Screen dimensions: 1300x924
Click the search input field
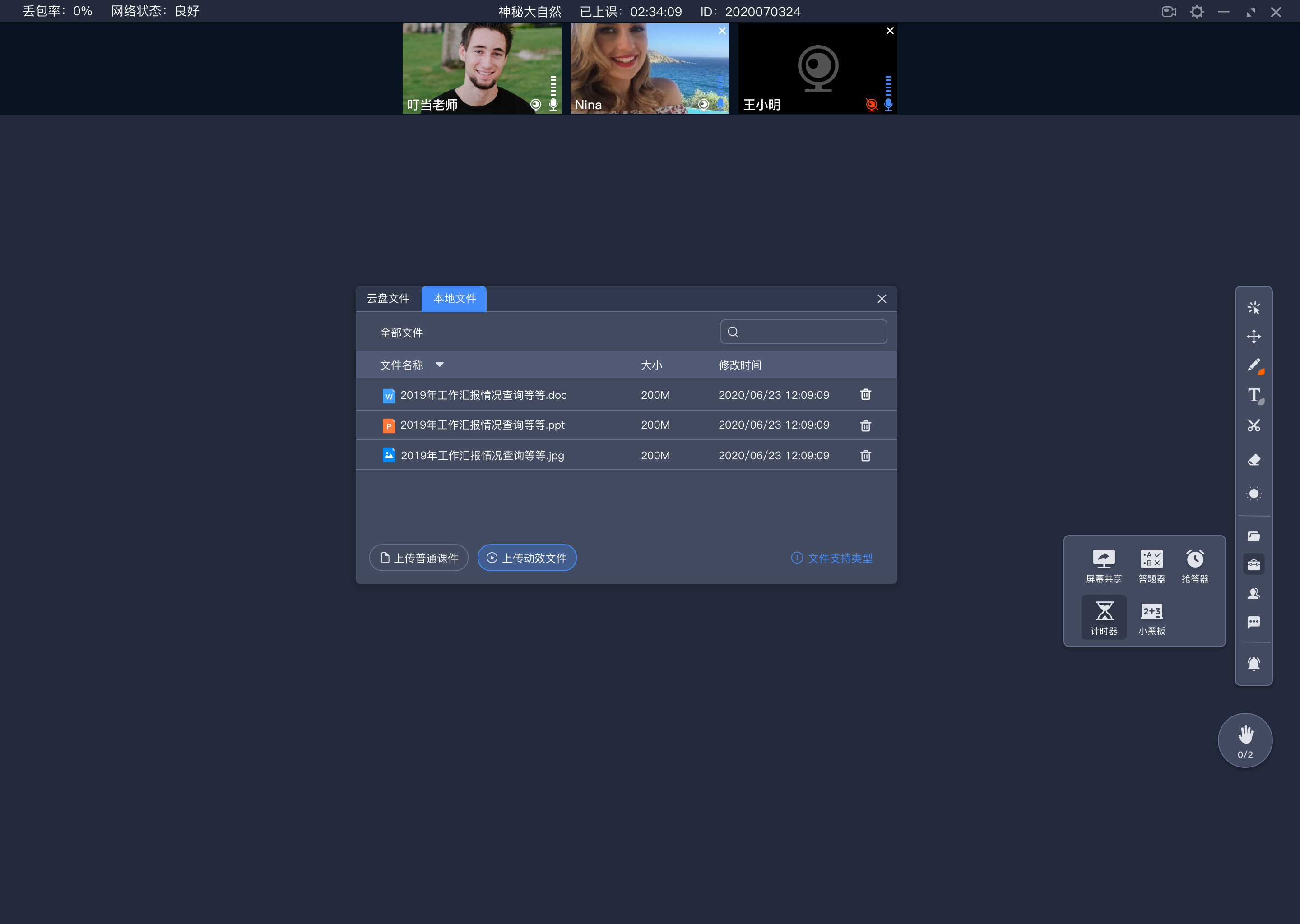pos(804,332)
